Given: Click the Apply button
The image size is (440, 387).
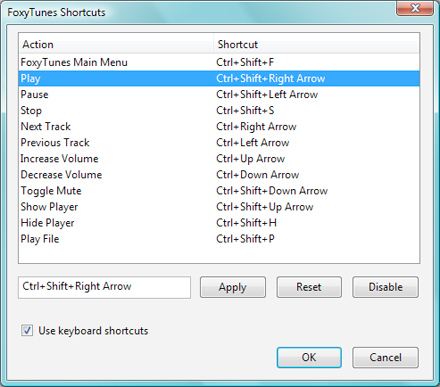Looking at the screenshot, I should point(233,287).
